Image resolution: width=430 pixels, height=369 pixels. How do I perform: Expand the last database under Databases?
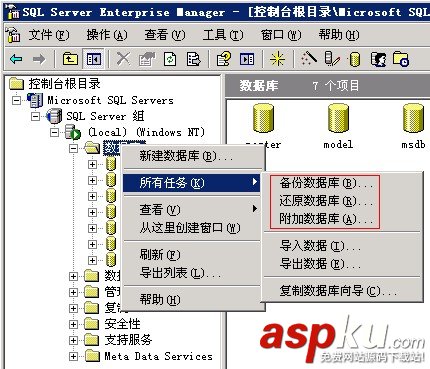[92, 260]
